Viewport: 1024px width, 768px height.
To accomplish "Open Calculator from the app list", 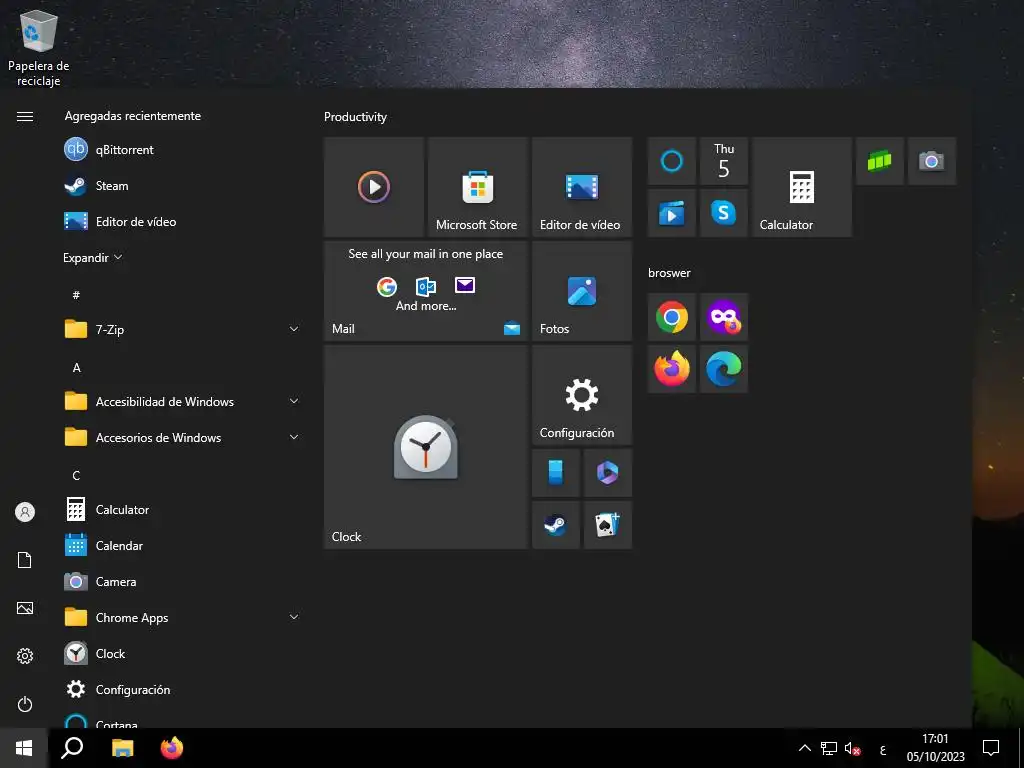I will [x=181, y=509].
